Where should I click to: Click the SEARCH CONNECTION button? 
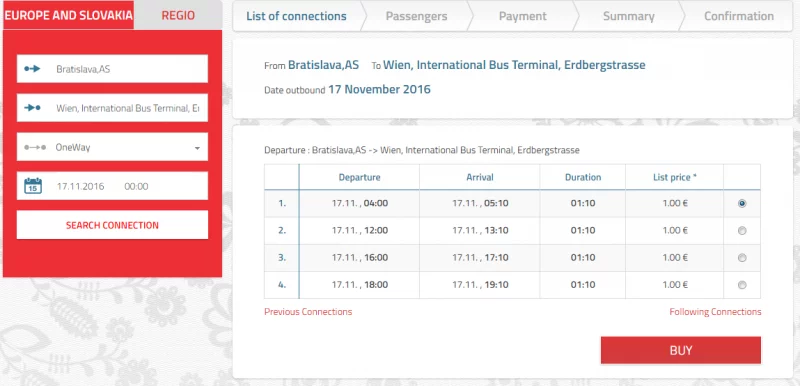point(112,225)
